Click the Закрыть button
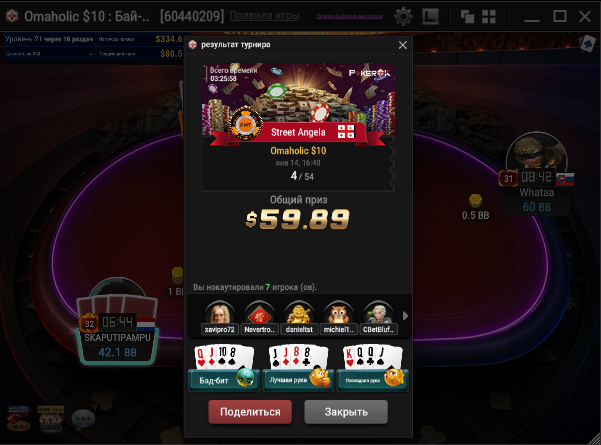Viewport: 601px width, 445px height. [x=346, y=412]
